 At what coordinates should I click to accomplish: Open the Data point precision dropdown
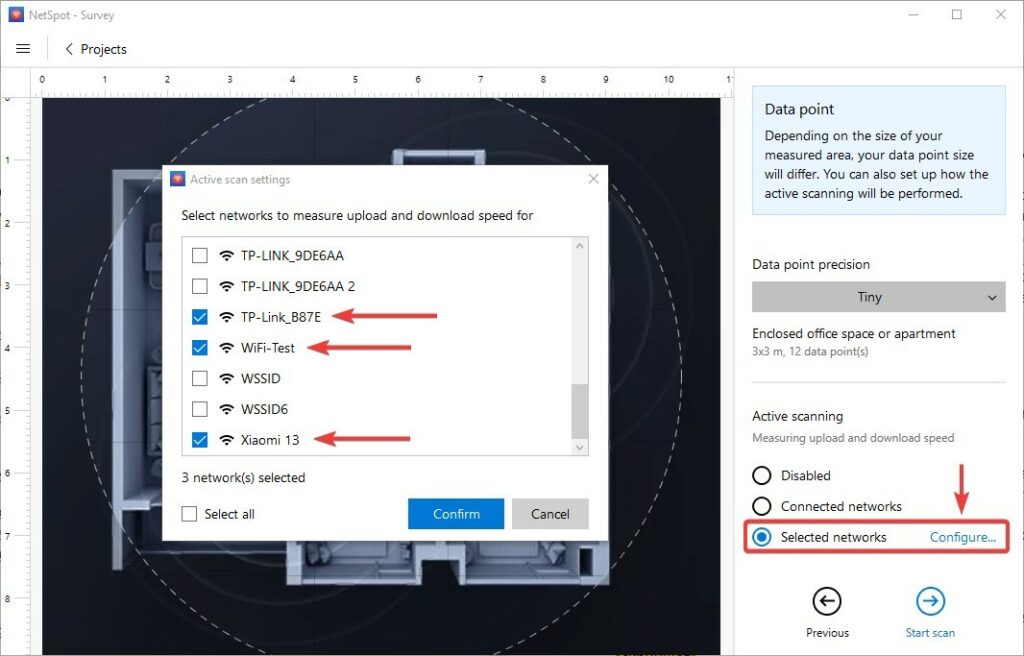[x=878, y=297]
